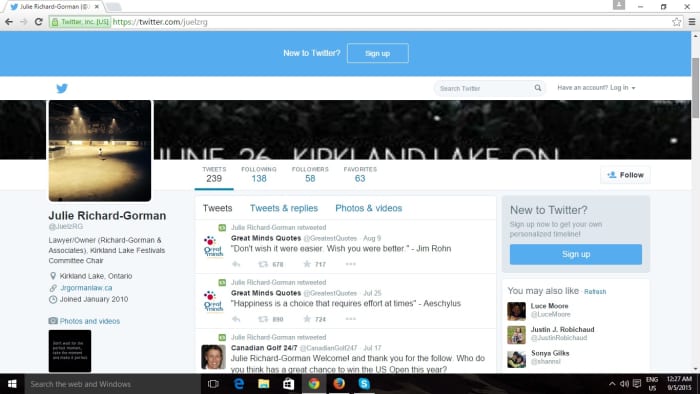Open Justin J. Robichaud's profile
The height and width of the screenshot is (394, 700).
(562, 329)
